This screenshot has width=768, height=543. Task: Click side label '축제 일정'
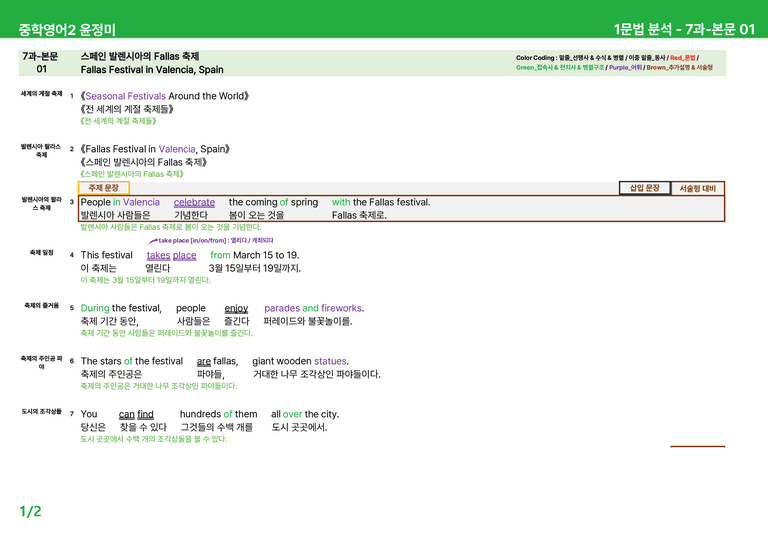41,253
